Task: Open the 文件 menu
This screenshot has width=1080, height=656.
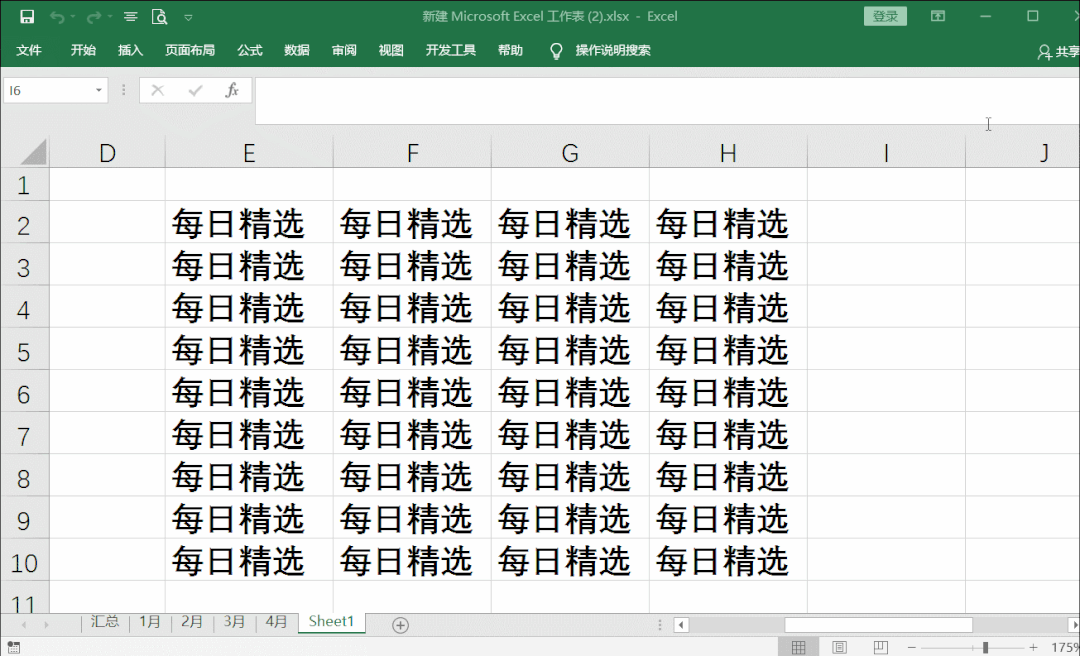Action: click(29, 50)
